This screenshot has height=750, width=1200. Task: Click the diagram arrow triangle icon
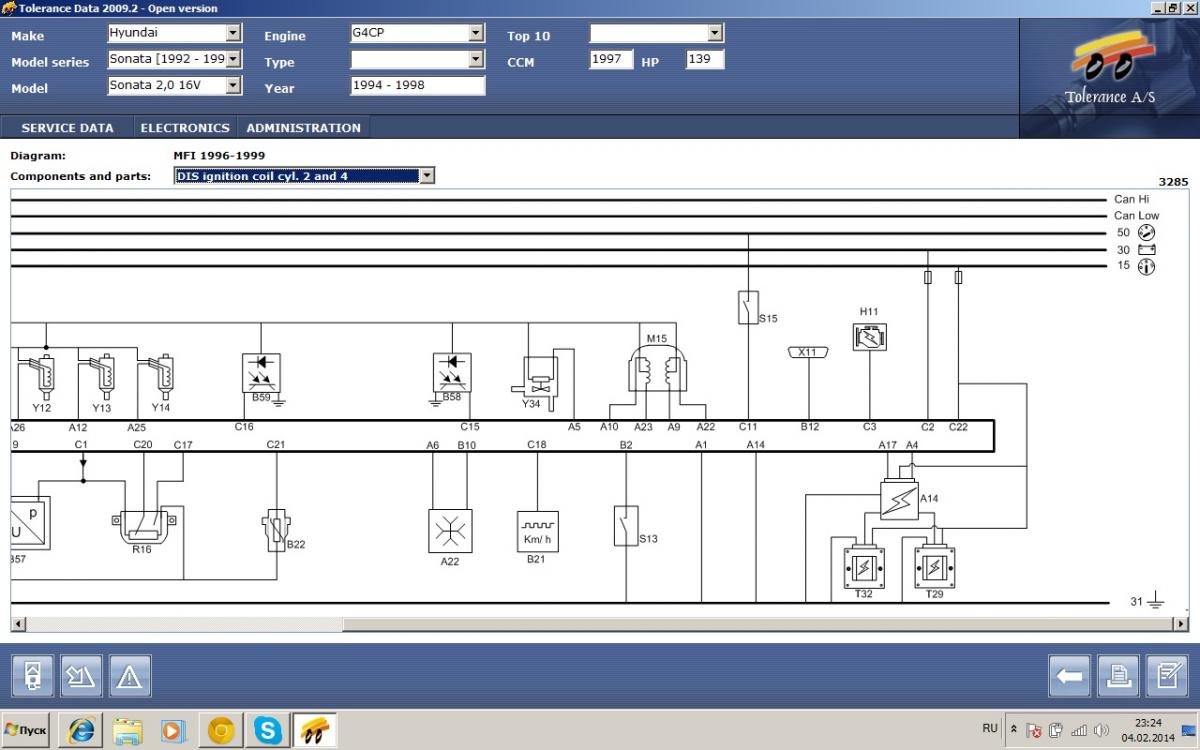tap(81, 677)
